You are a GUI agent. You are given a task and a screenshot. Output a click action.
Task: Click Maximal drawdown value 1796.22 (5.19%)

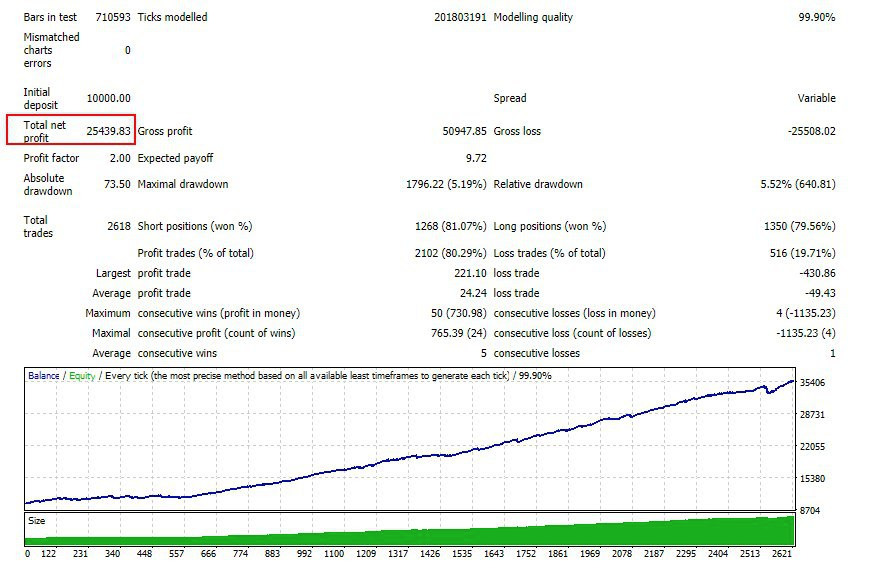(446, 184)
